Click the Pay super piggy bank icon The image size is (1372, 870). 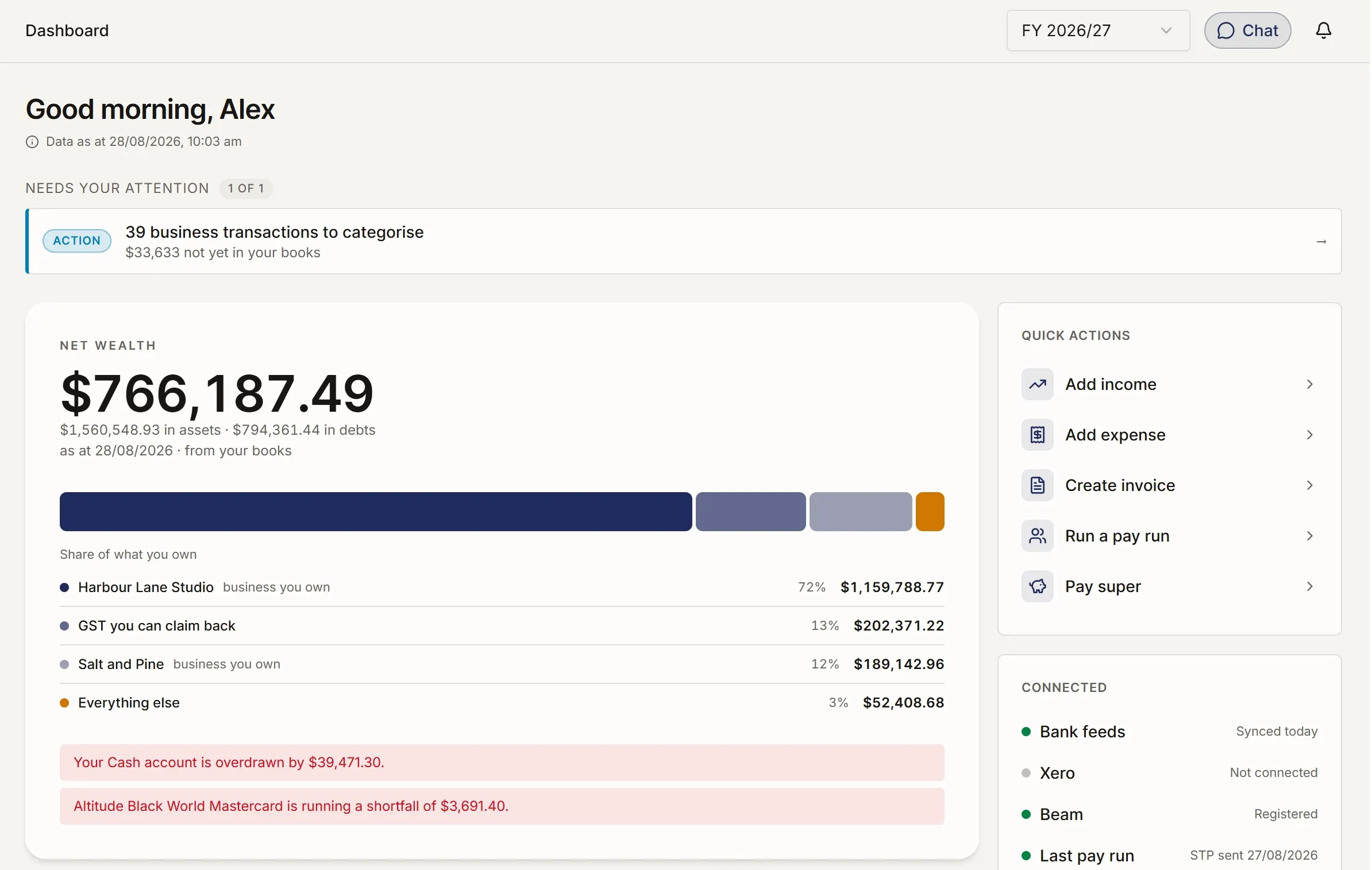tap(1037, 586)
